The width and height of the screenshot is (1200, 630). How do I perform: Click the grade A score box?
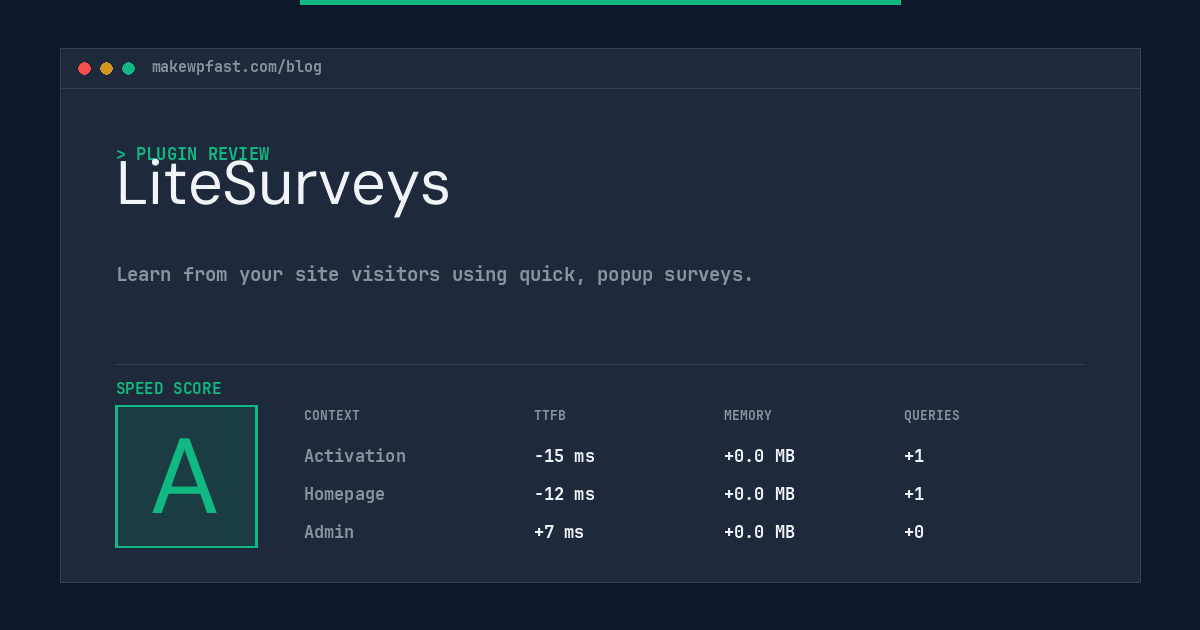click(x=186, y=476)
